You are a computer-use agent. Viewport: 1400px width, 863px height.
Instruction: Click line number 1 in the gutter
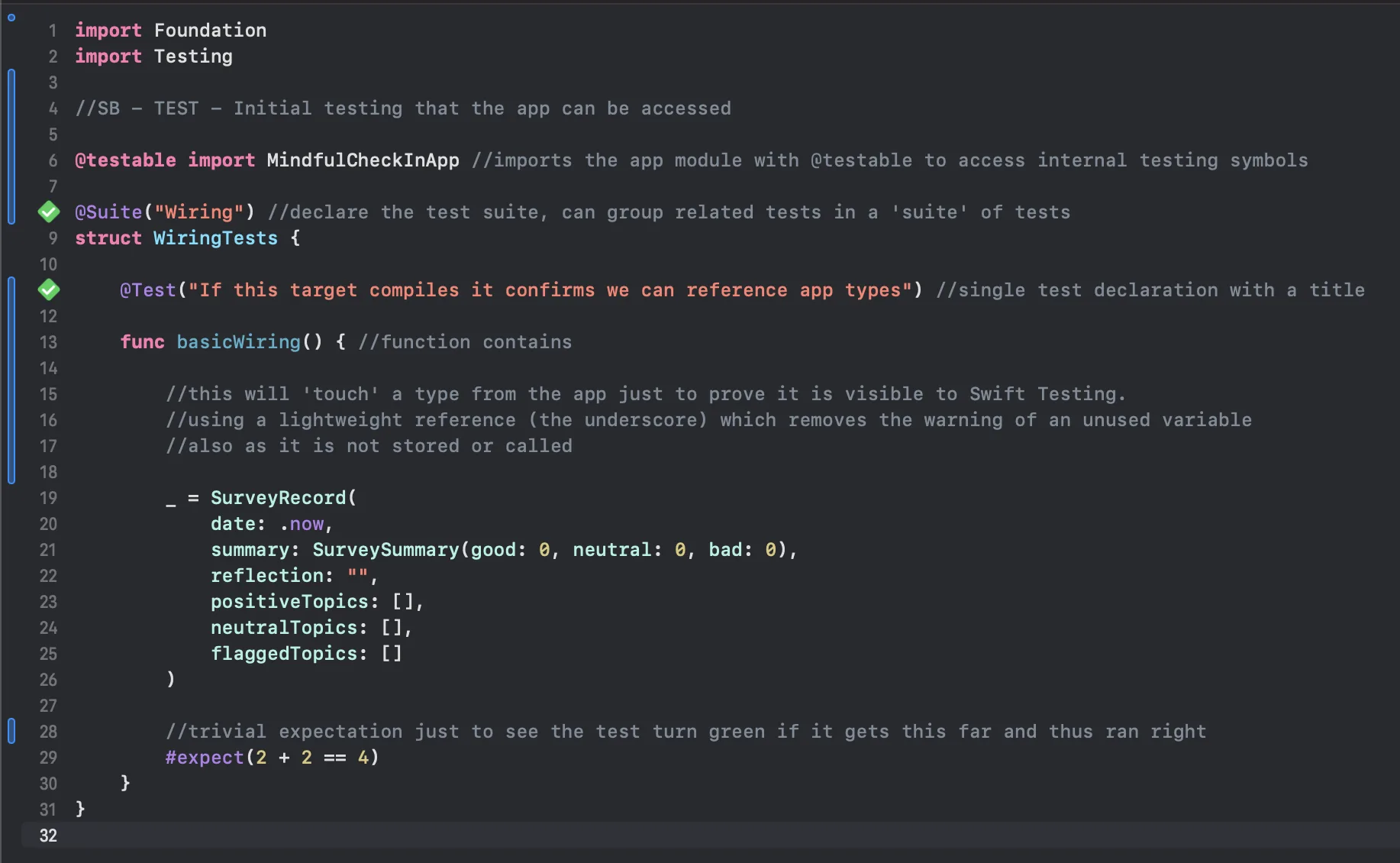[53, 31]
